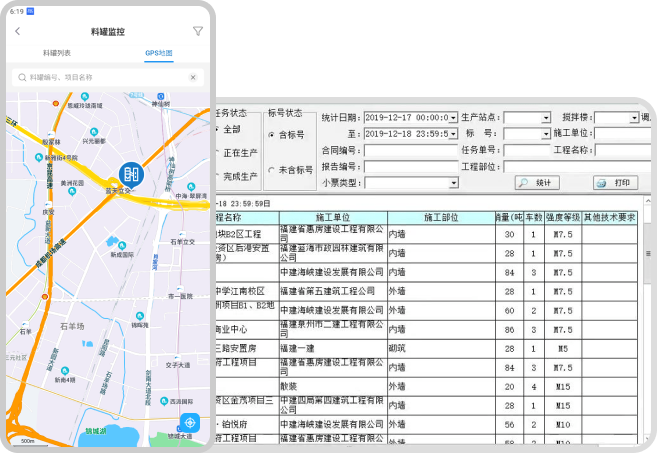This screenshot has width=657, height=453.
Task: Expand the 搅拌楼 dropdown
Action: tap(634, 118)
